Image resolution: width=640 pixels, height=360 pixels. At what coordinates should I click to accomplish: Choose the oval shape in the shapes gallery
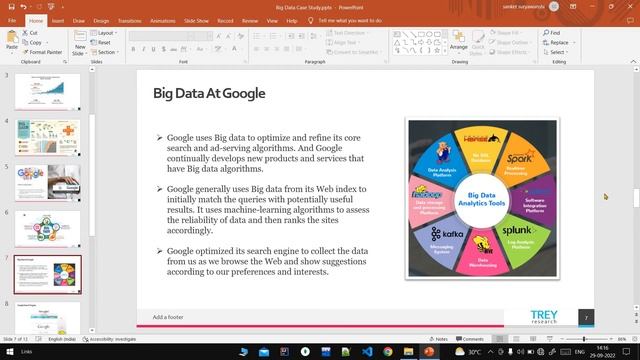[x=429, y=34]
